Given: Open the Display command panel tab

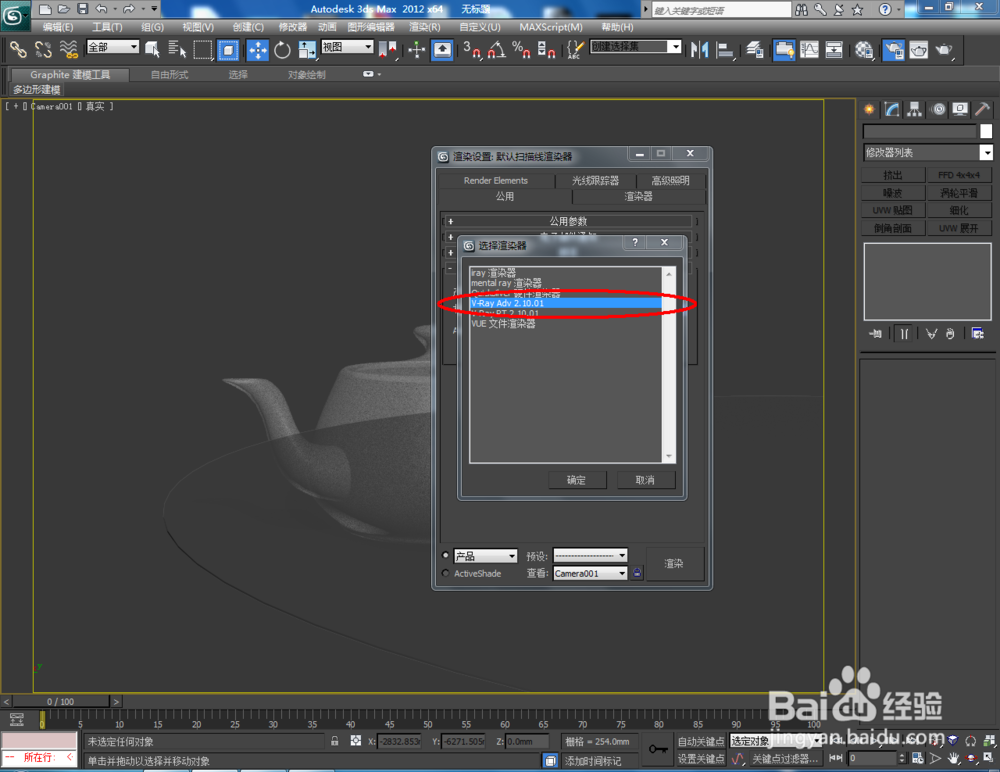Looking at the screenshot, I should click(960, 110).
